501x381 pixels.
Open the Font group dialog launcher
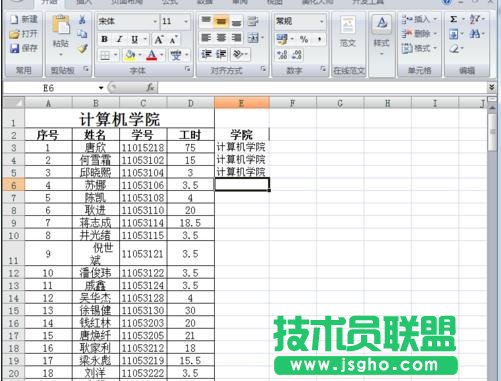pyautogui.click(x=188, y=69)
